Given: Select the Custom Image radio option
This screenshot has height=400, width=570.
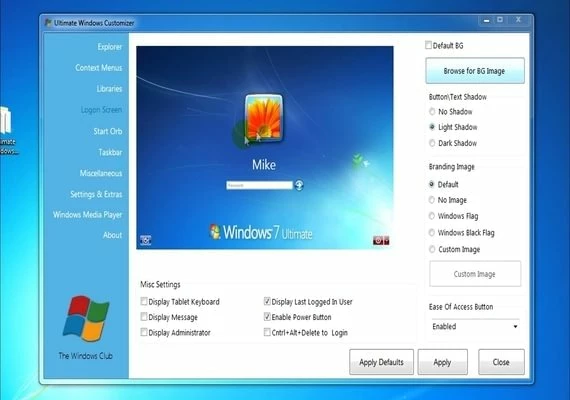Looking at the screenshot, I should click(x=432, y=249).
